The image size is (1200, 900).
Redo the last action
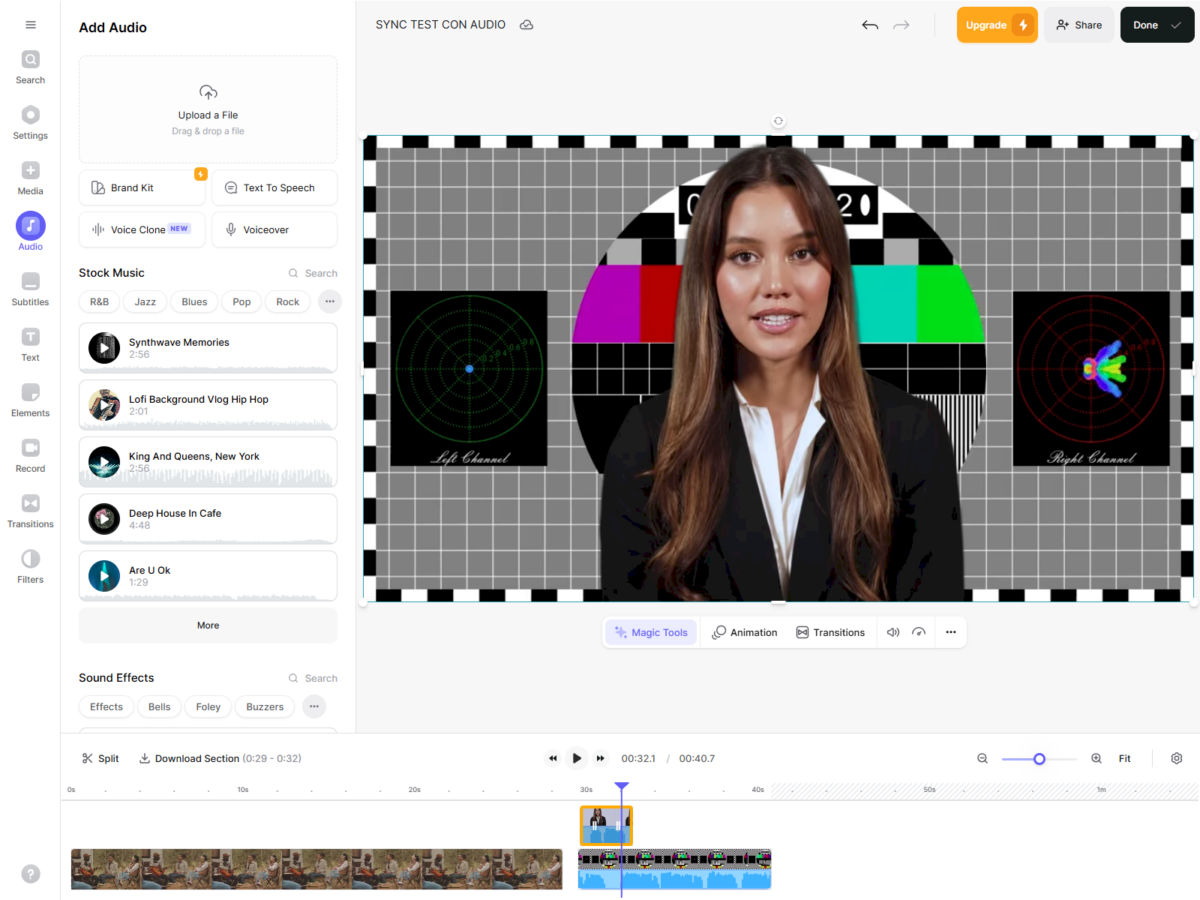click(x=901, y=25)
